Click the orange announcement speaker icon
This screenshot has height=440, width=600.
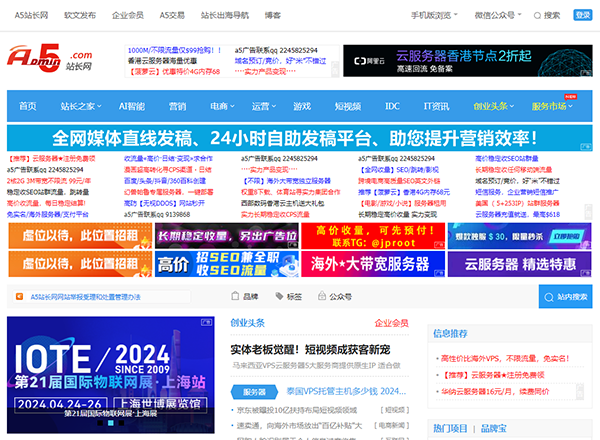[20, 297]
